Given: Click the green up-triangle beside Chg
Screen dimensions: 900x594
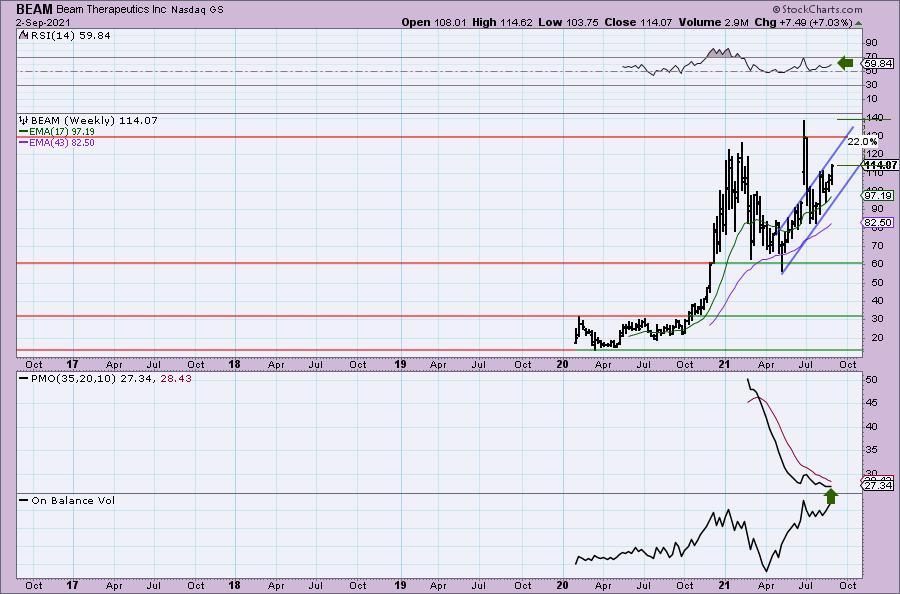Looking at the screenshot, I should coord(858,24).
